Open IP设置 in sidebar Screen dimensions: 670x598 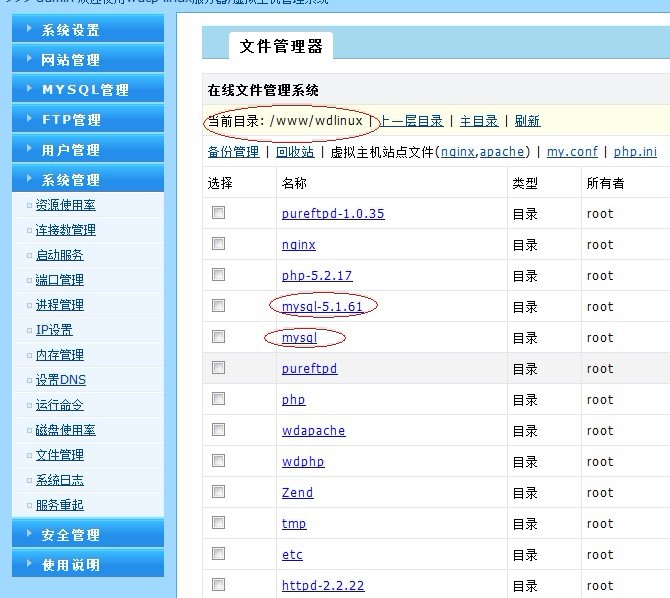[54, 330]
